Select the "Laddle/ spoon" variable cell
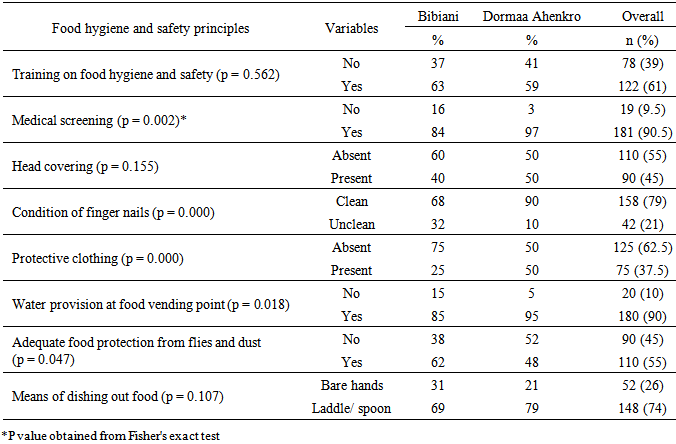Viewport: 676px width, 444px height. 352,406
